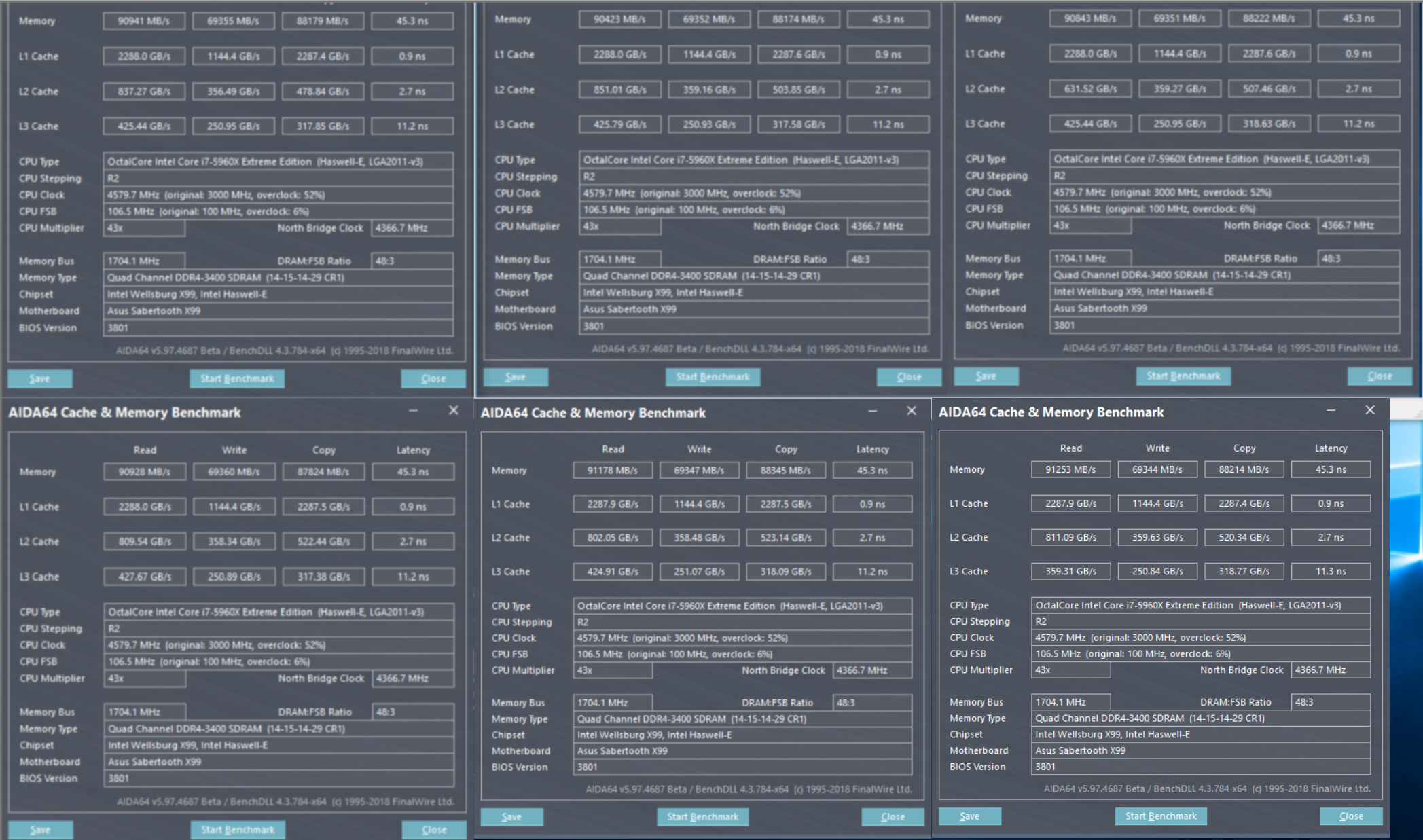Click X on window with 90928 MB/s read
Screen dimensions: 1423x840
pyautogui.click(x=454, y=410)
